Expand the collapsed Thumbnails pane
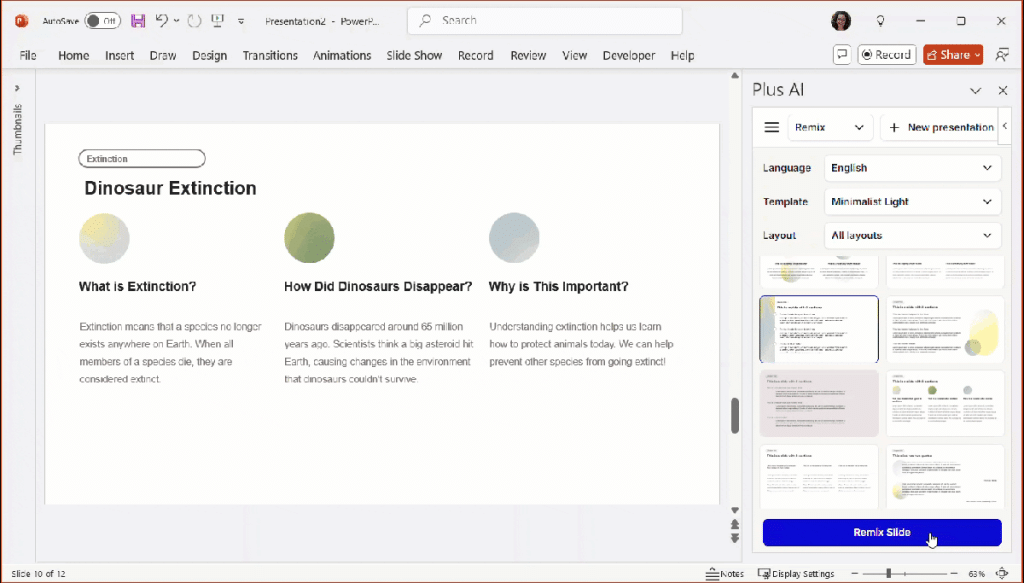The width and height of the screenshot is (1024, 583). [x=17, y=89]
